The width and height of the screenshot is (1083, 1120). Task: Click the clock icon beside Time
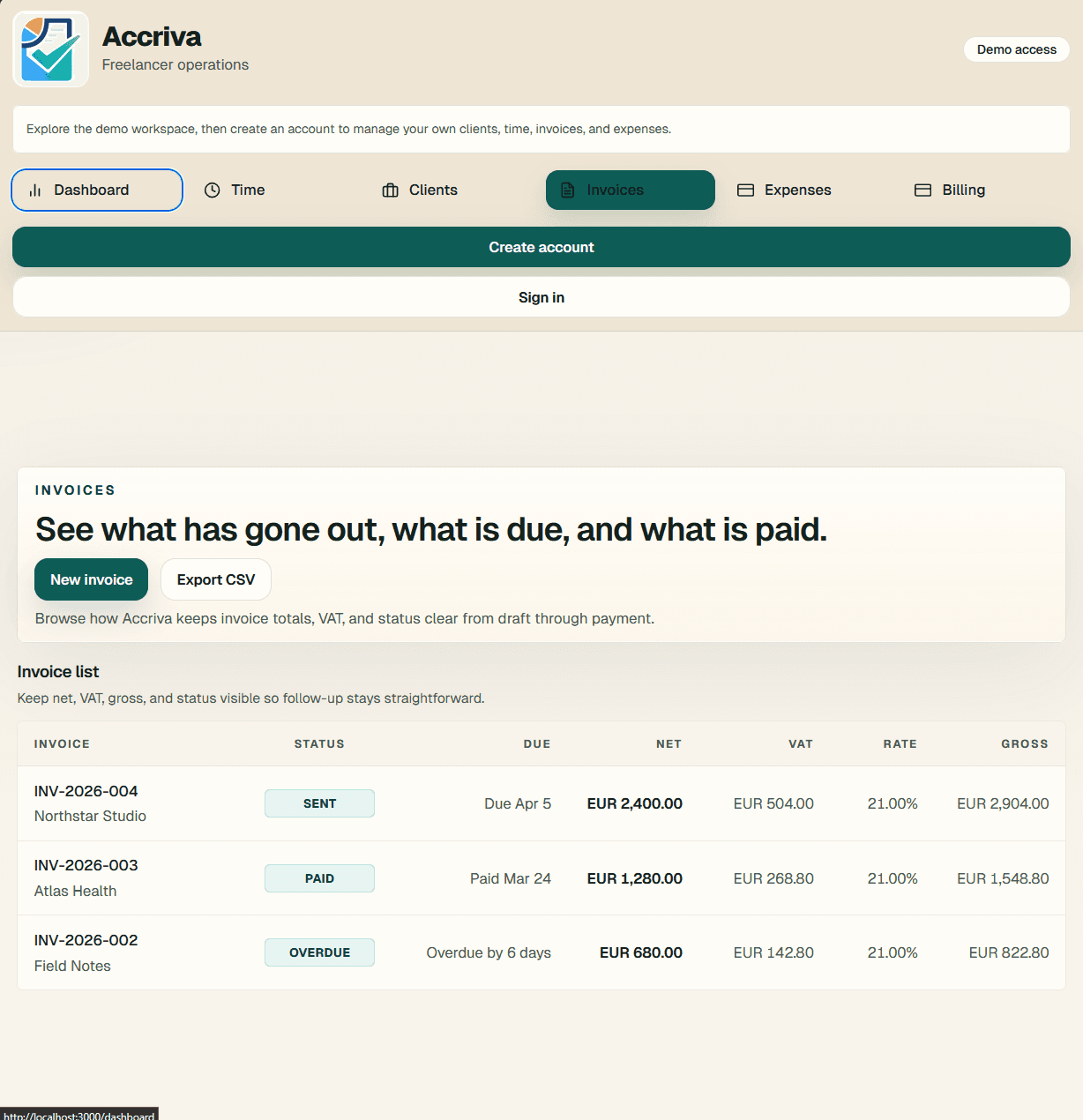coord(212,190)
